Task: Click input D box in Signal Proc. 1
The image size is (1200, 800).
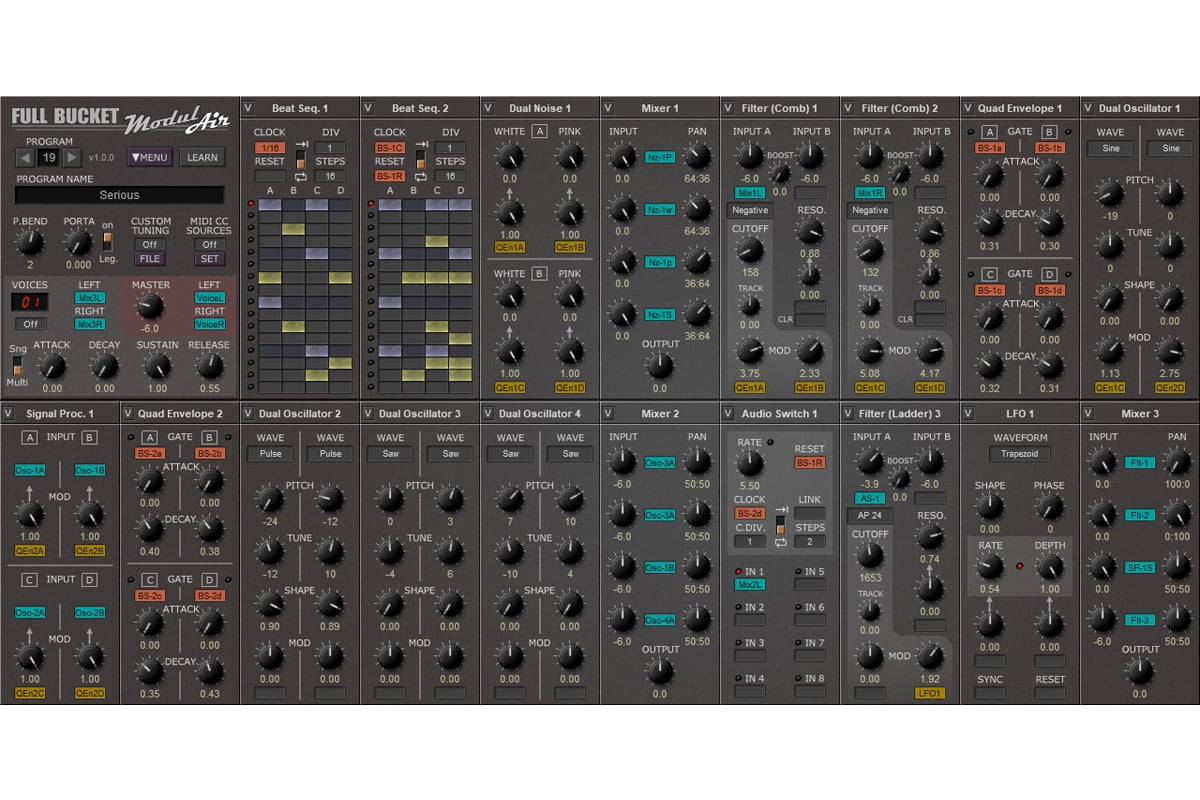Action: click(90, 579)
